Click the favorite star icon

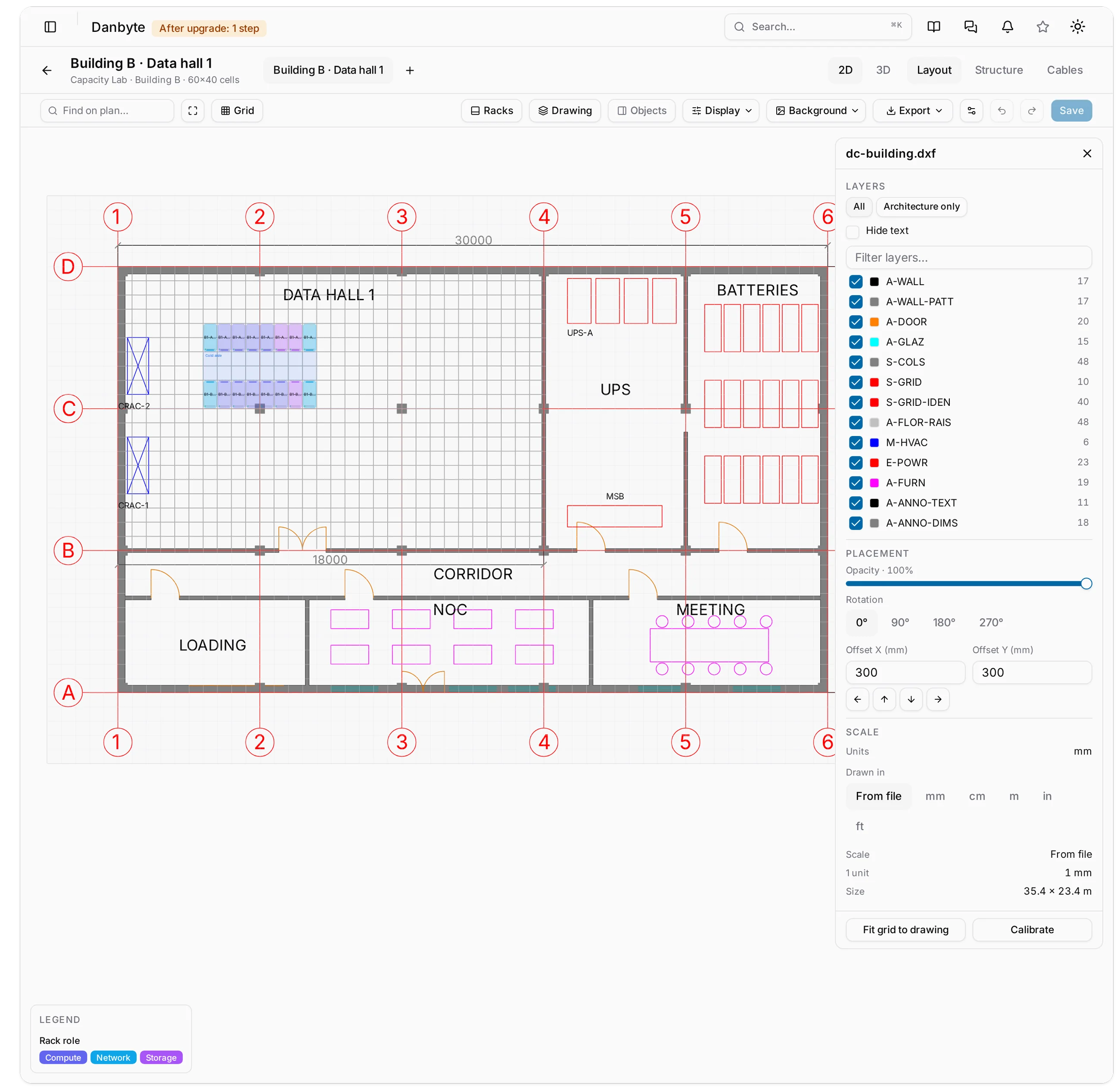click(1042, 27)
